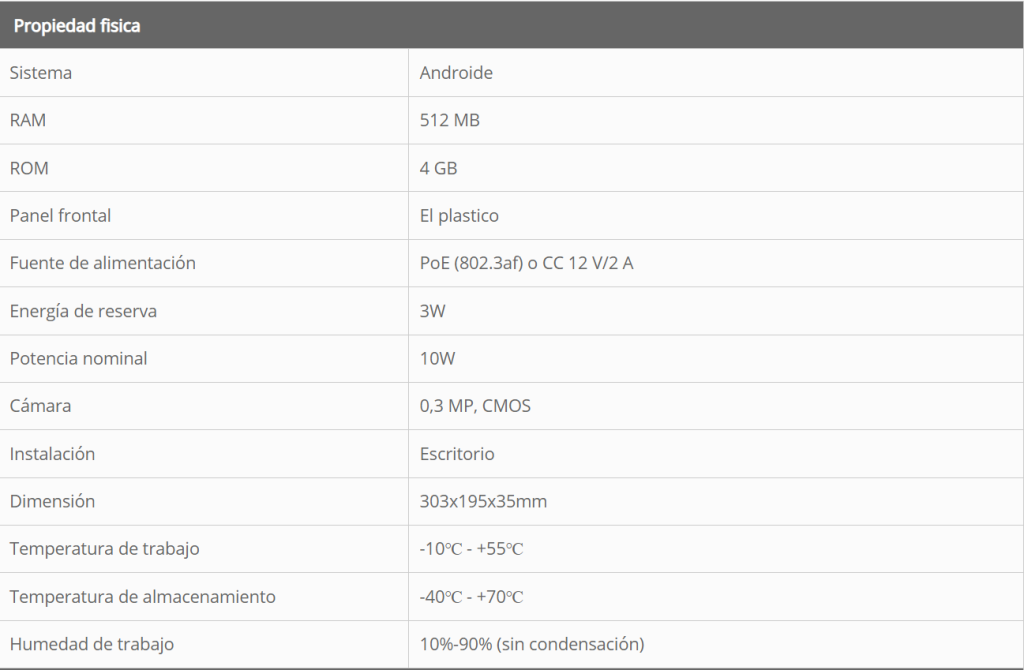The image size is (1024, 670).
Task: Select the "-40℃ - +70℃" storage temperature value
Action: [x=471, y=597]
